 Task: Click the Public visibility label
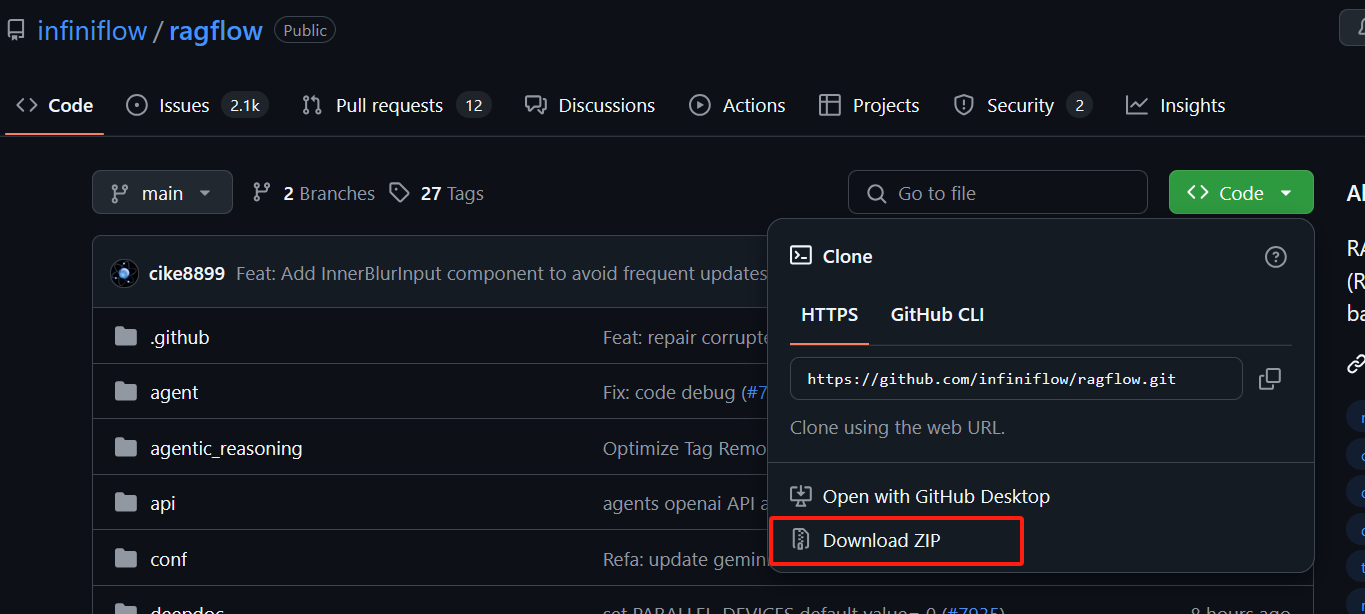305,30
